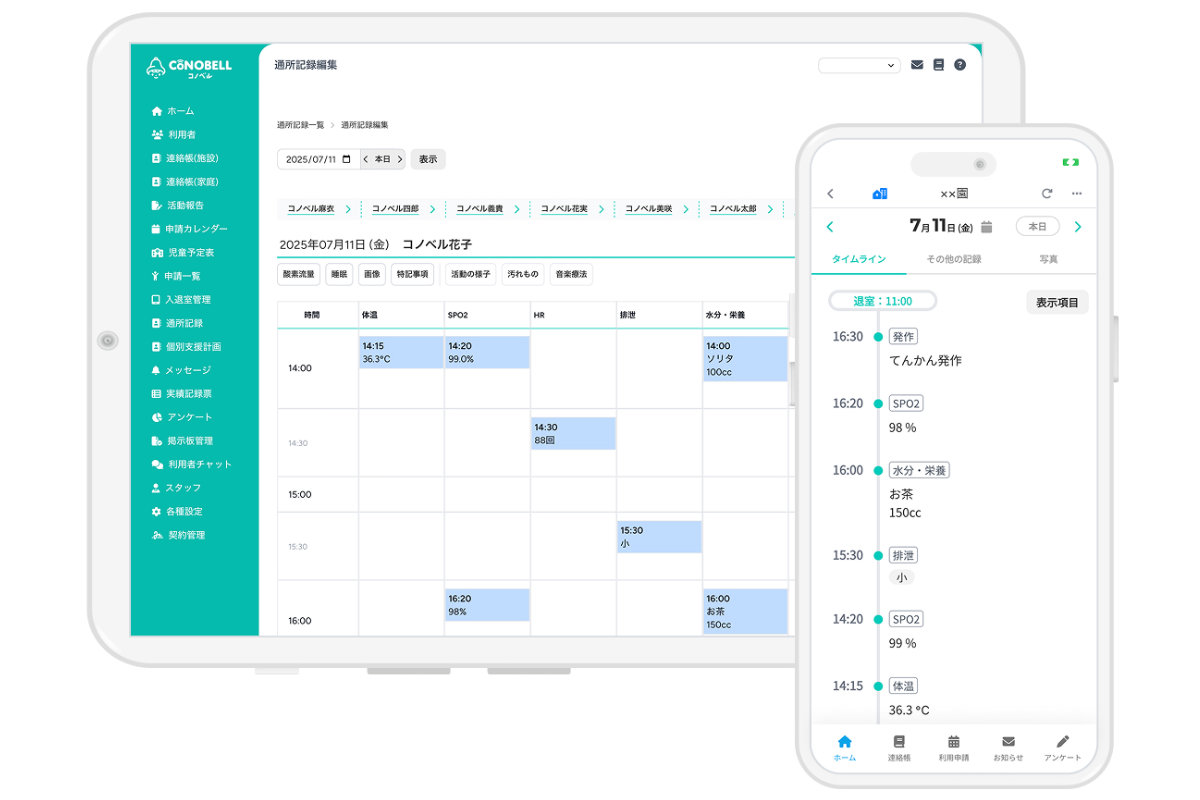This screenshot has width=1200, height=800.
Task: Switch to その他の記録 tab on phone
Action: [x=953, y=259]
